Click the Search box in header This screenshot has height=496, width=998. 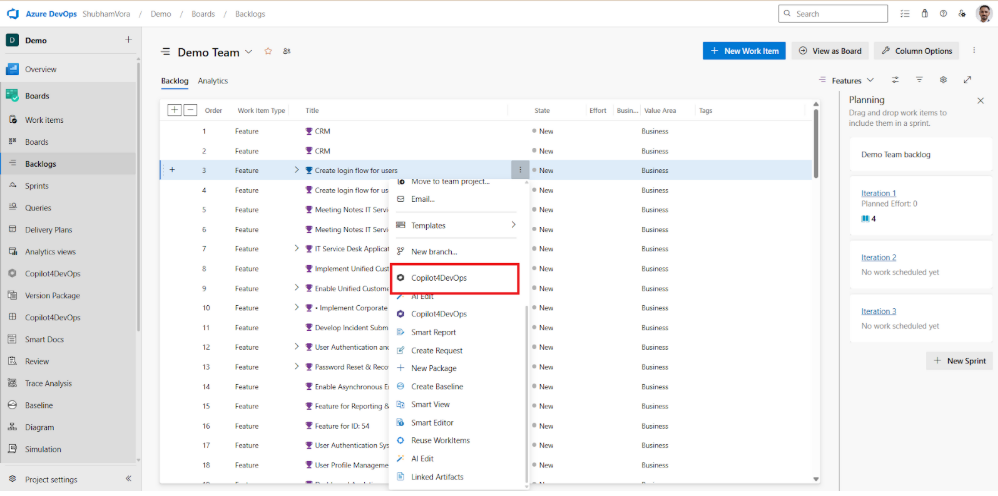click(x=833, y=13)
